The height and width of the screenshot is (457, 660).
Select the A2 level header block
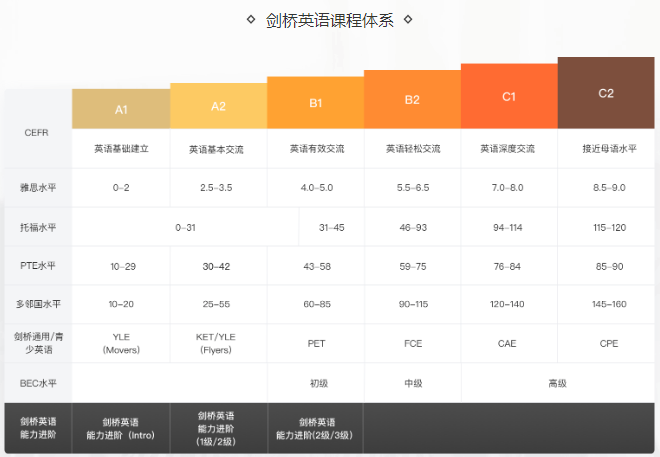[x=218, y=105]
